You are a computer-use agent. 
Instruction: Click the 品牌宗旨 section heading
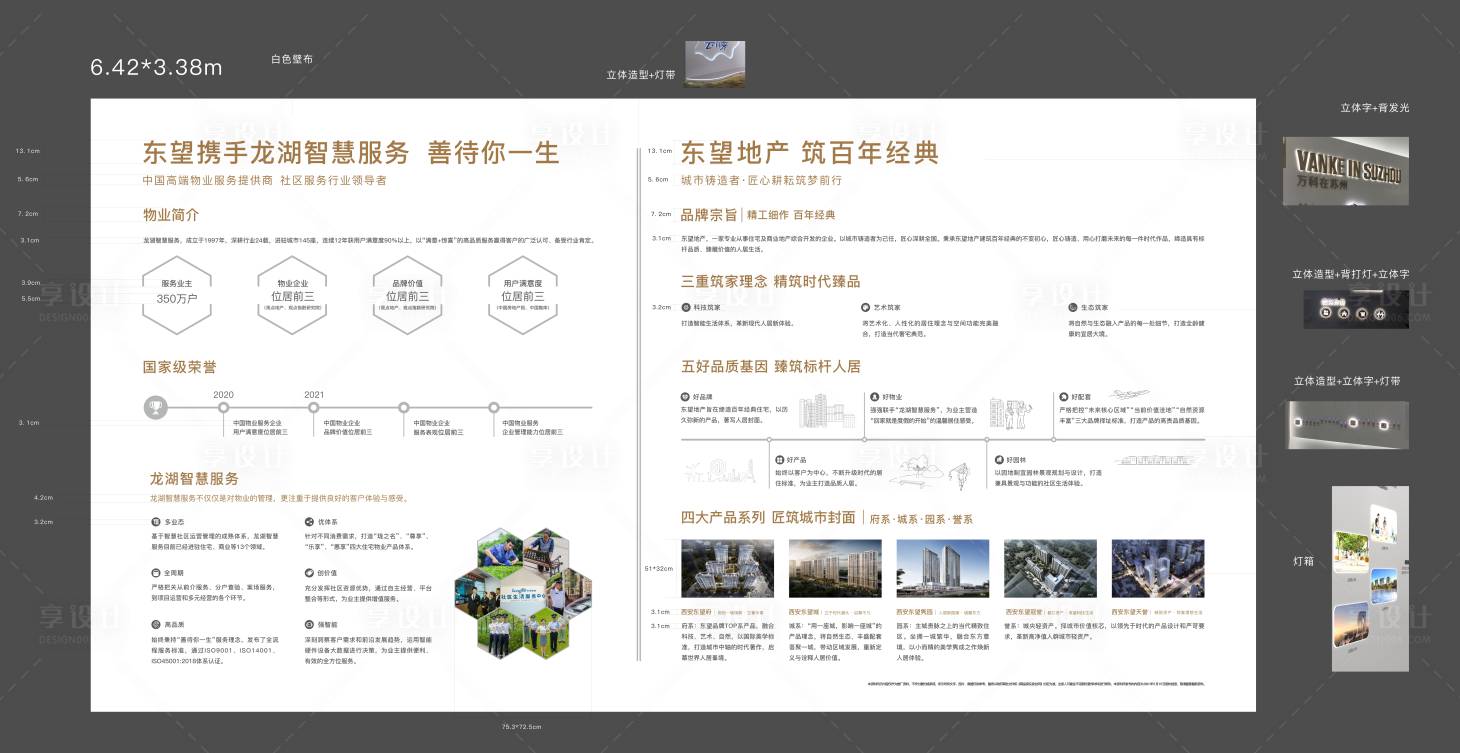(709, 214)
